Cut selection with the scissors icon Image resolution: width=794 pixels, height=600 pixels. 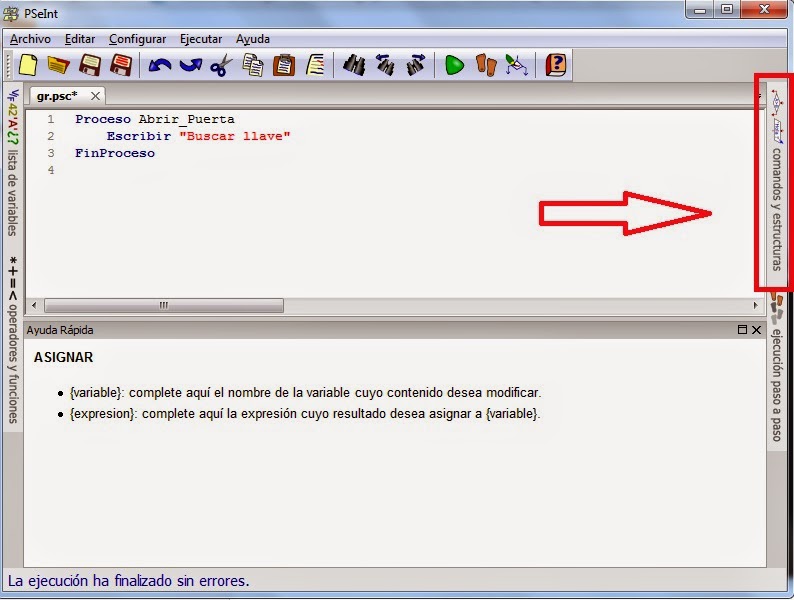[x=221, y=66]
